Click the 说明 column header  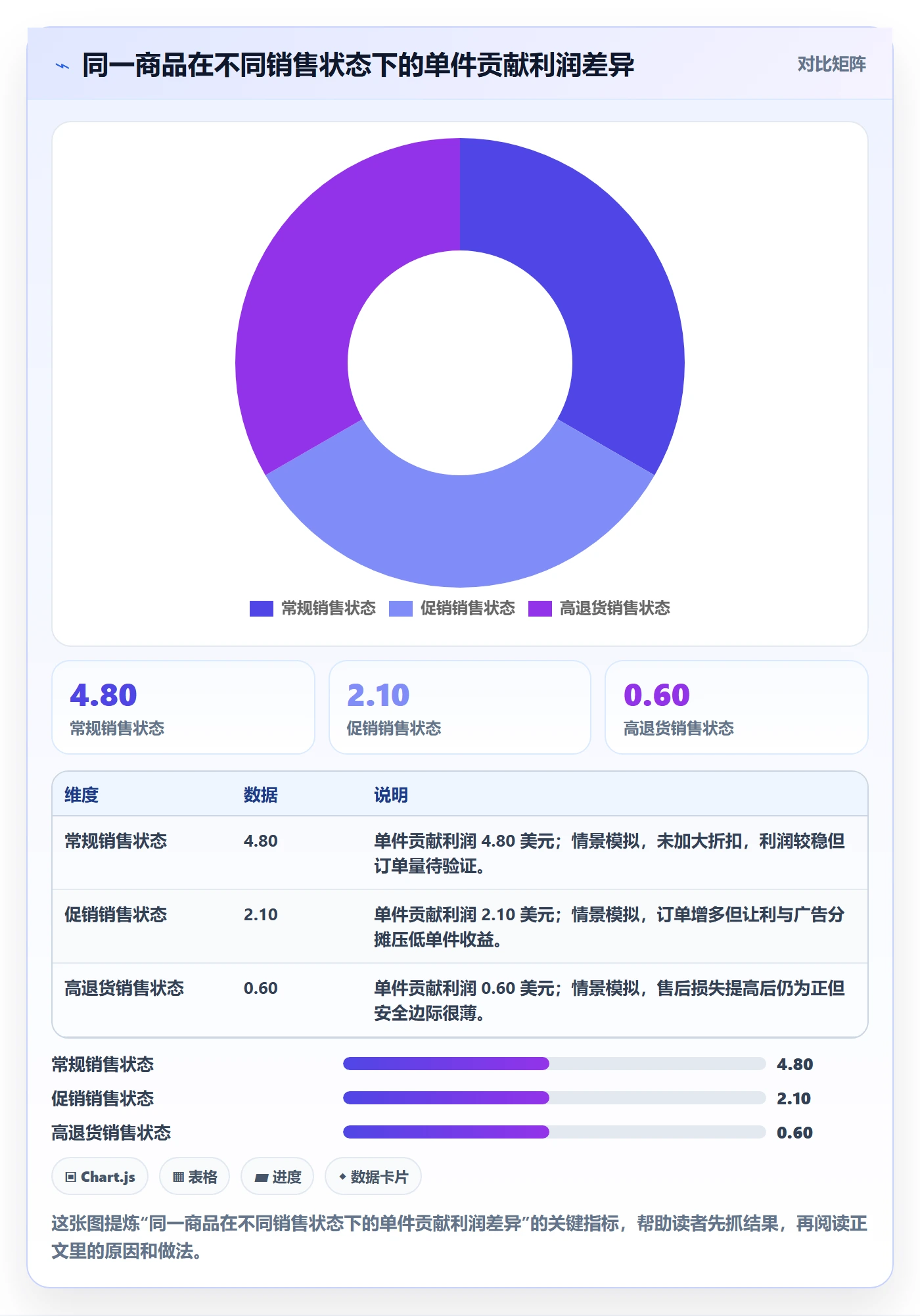click(391, 795)
